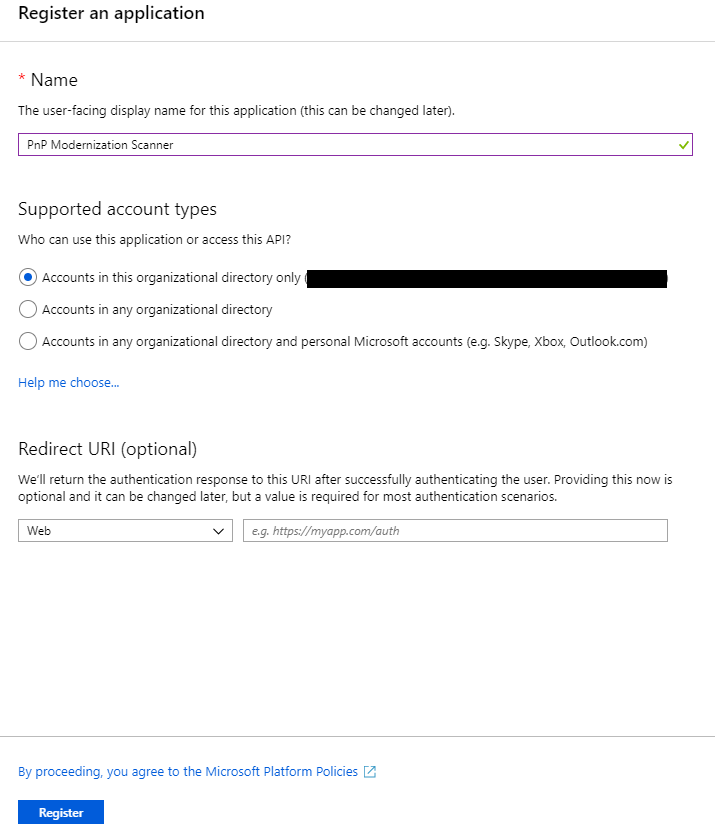This screenshot has height=837, width=715.
Task: Click the green validation checkmark in Name field
Action: 683,144
